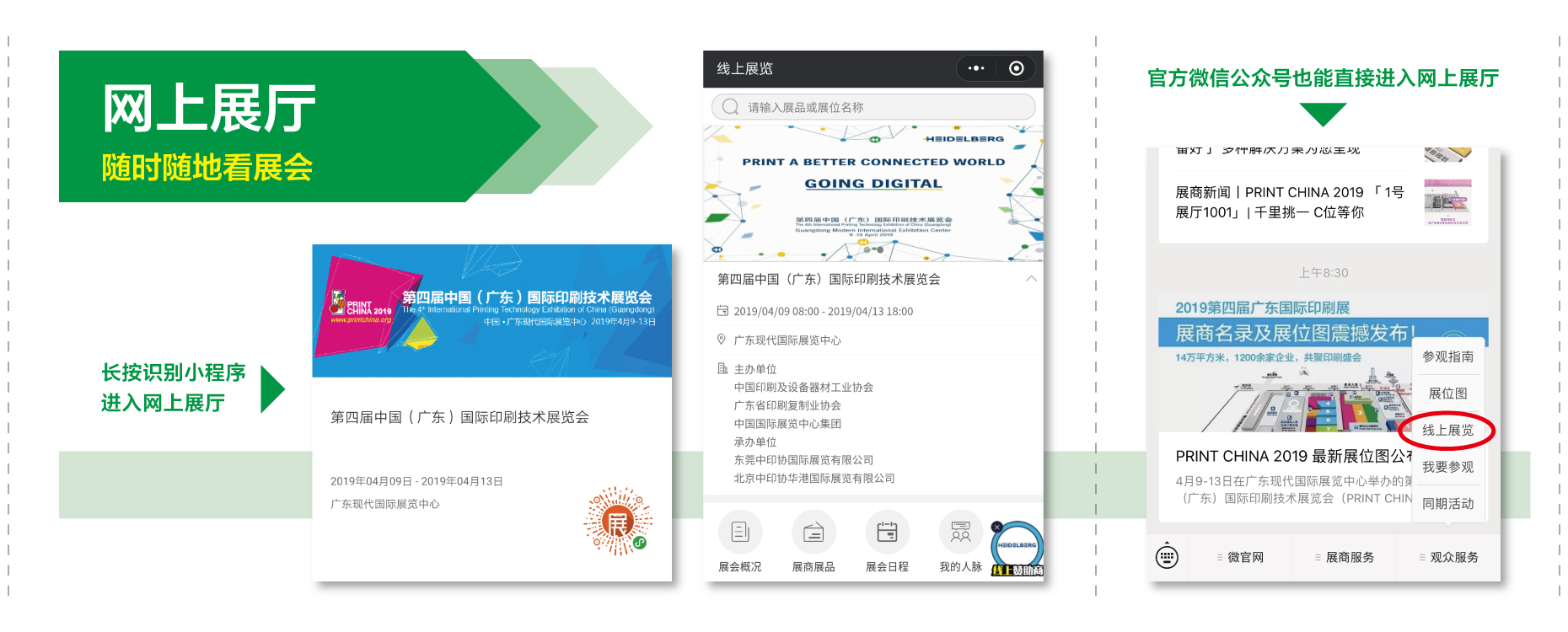Open 展商展品 icon
The height and width of the screenshot is (632, 1568).
click(814, 533)
